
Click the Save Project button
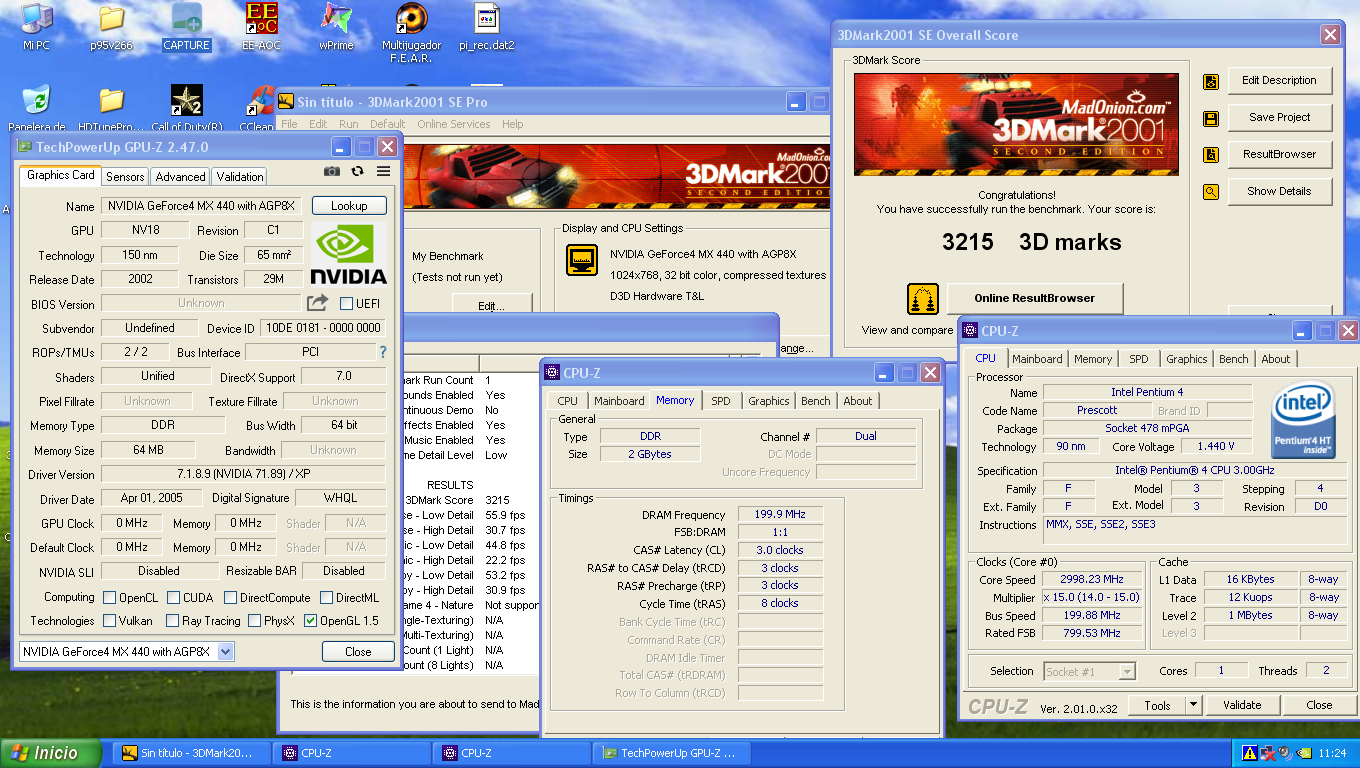coord(1279,118)
